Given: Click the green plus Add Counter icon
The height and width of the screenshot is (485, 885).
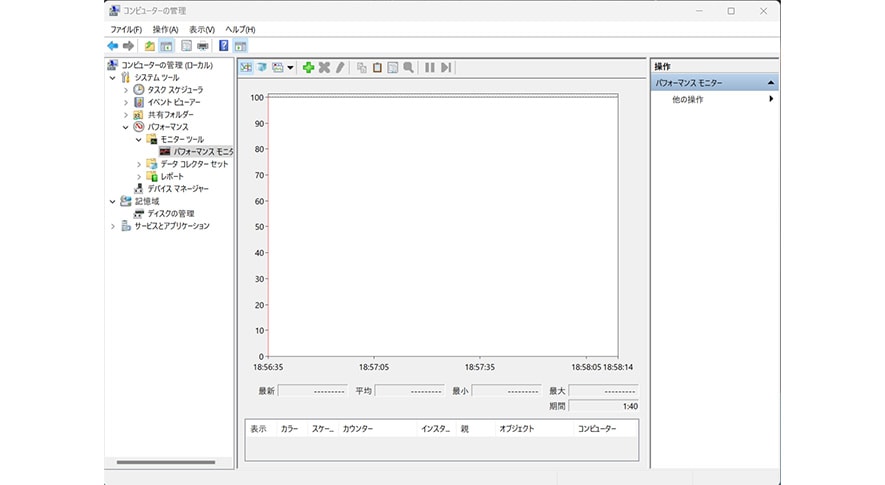Looking at the screenshot, I should coord(309,68).
